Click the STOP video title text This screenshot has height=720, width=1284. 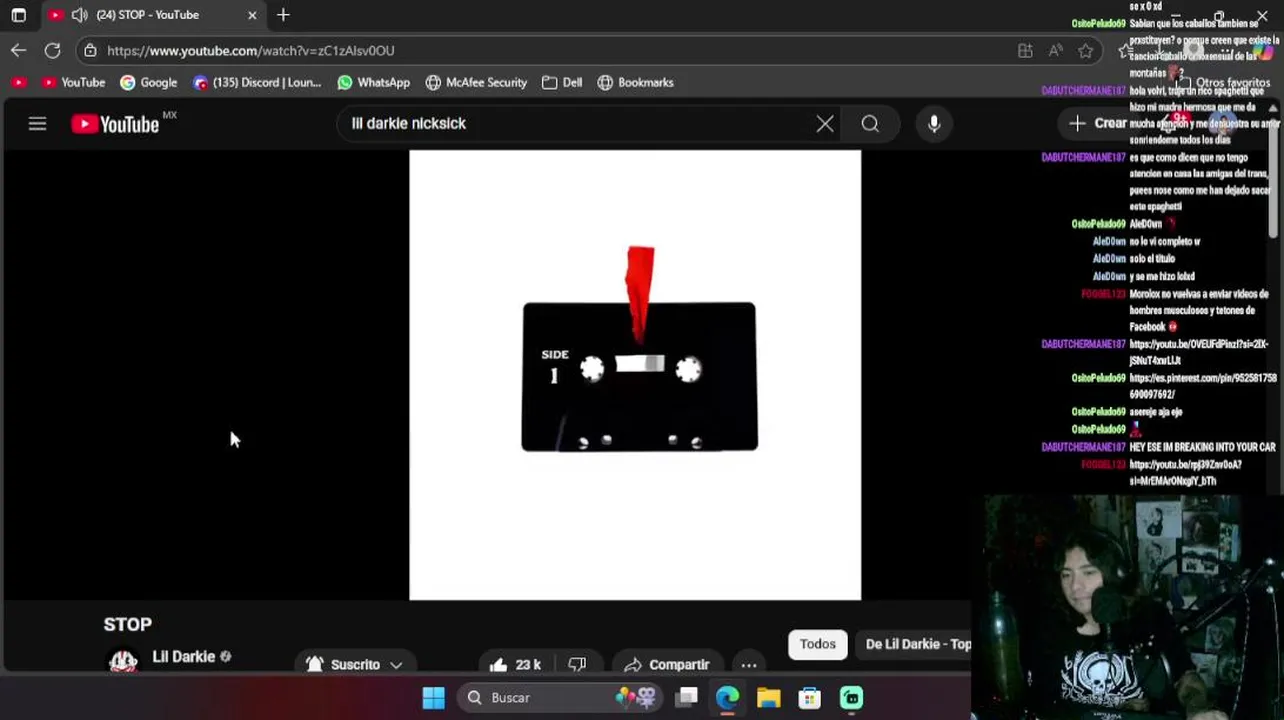click(127, 624)
